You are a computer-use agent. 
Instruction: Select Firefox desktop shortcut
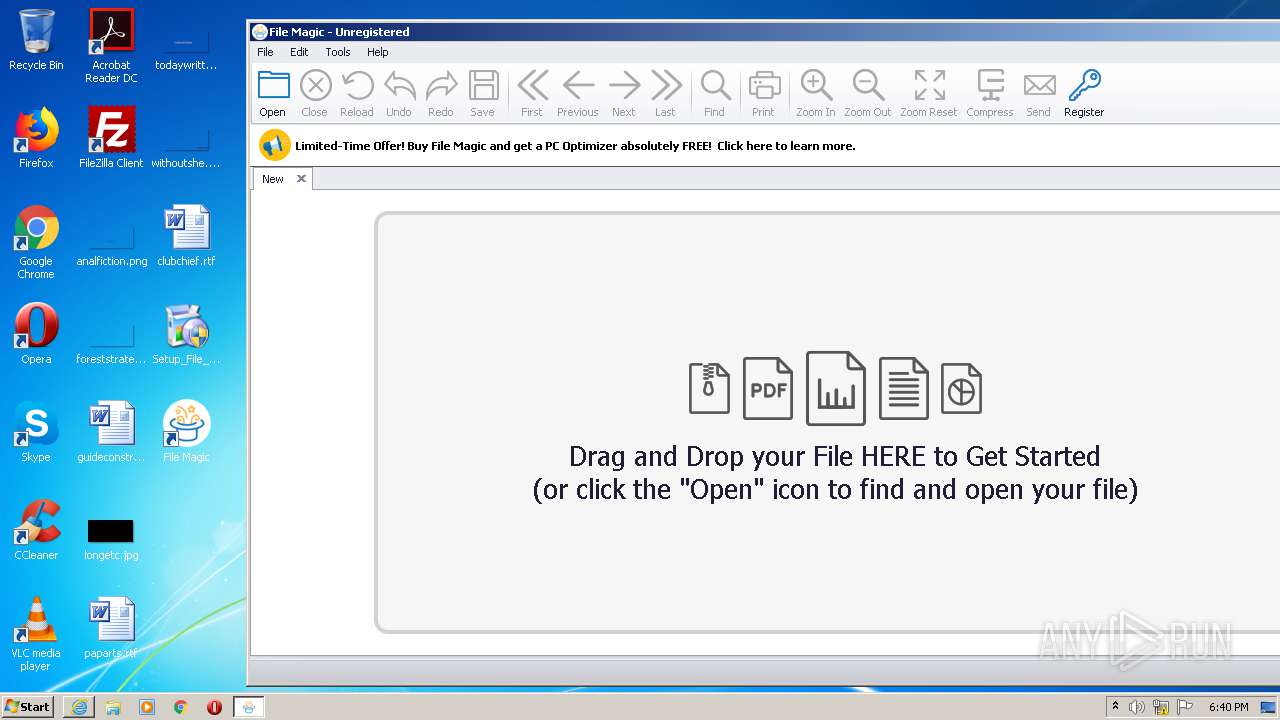[x=36, y=138]
